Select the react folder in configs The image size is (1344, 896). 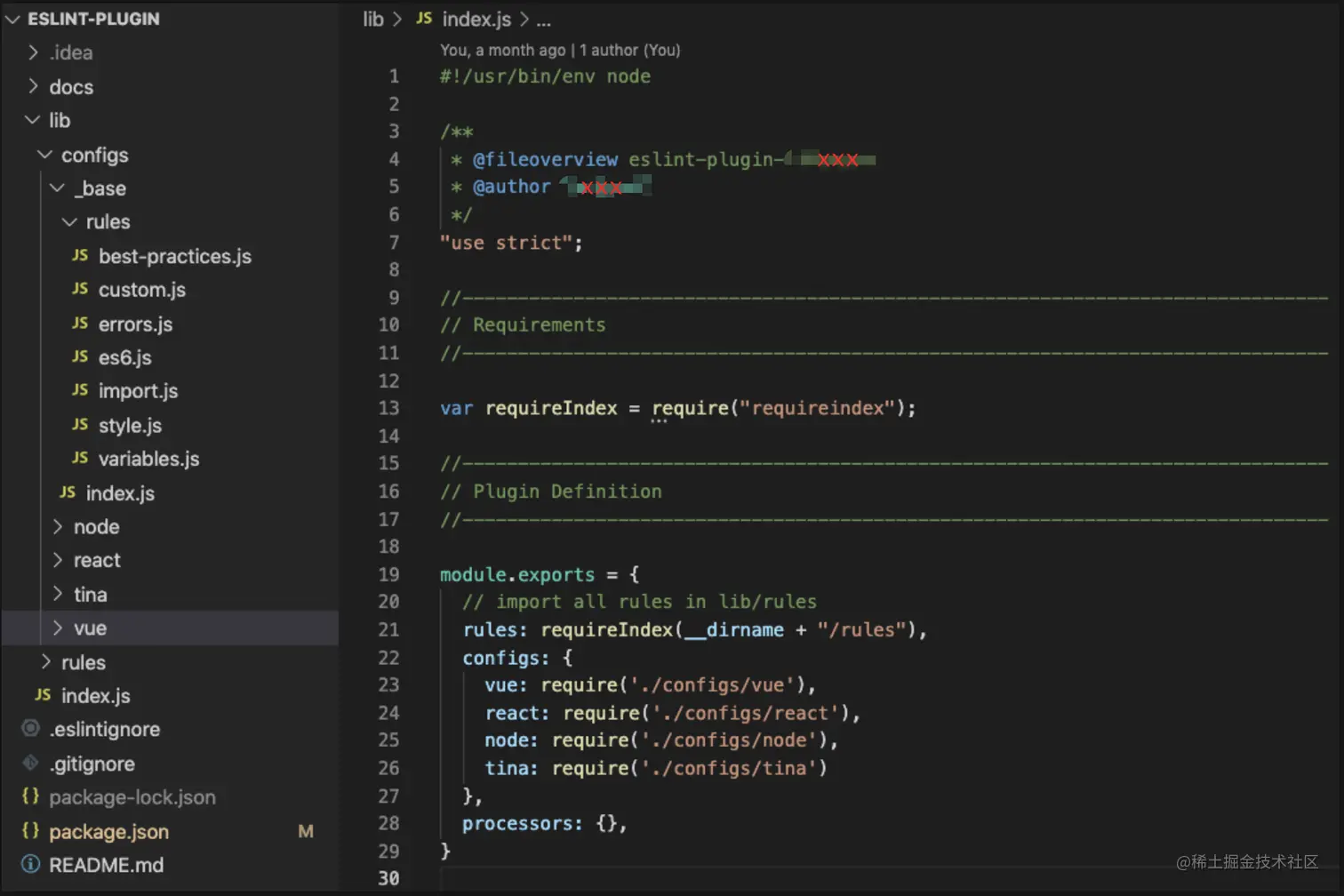coord(97,560)
